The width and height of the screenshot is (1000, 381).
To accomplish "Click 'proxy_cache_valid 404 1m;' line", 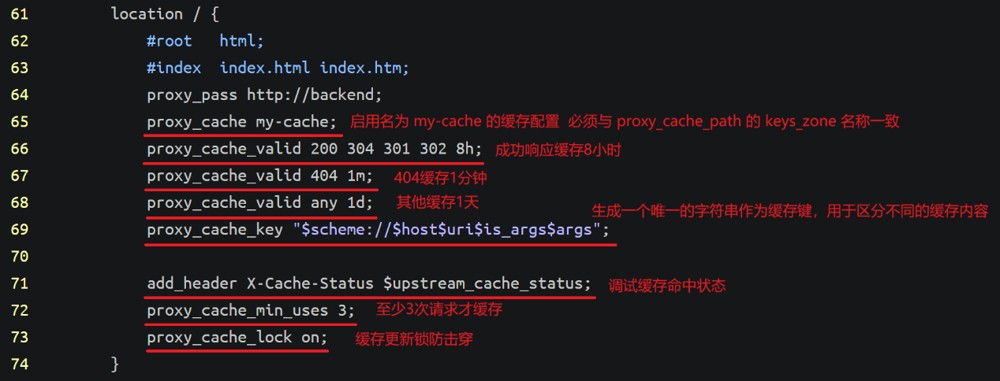I will pos(260,176).
